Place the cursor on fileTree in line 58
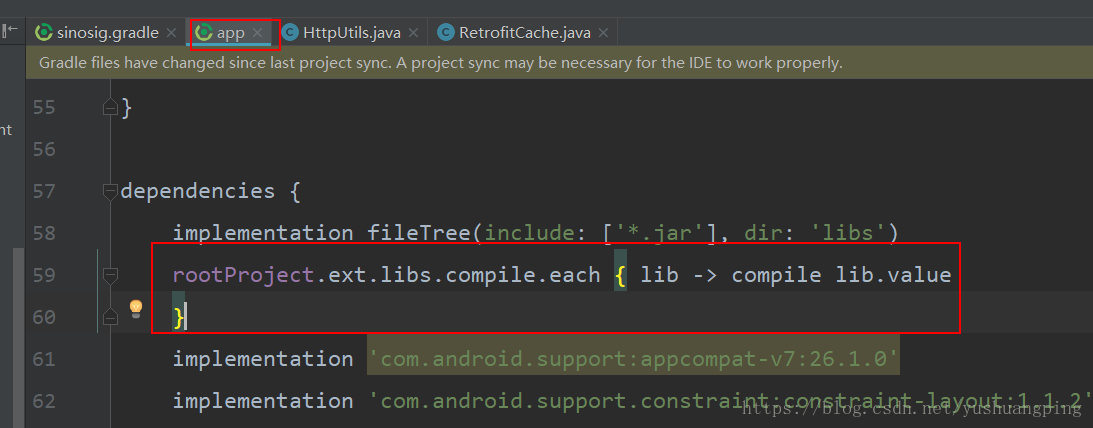Screen dimensions: 1093x428 tap(420, 233)
